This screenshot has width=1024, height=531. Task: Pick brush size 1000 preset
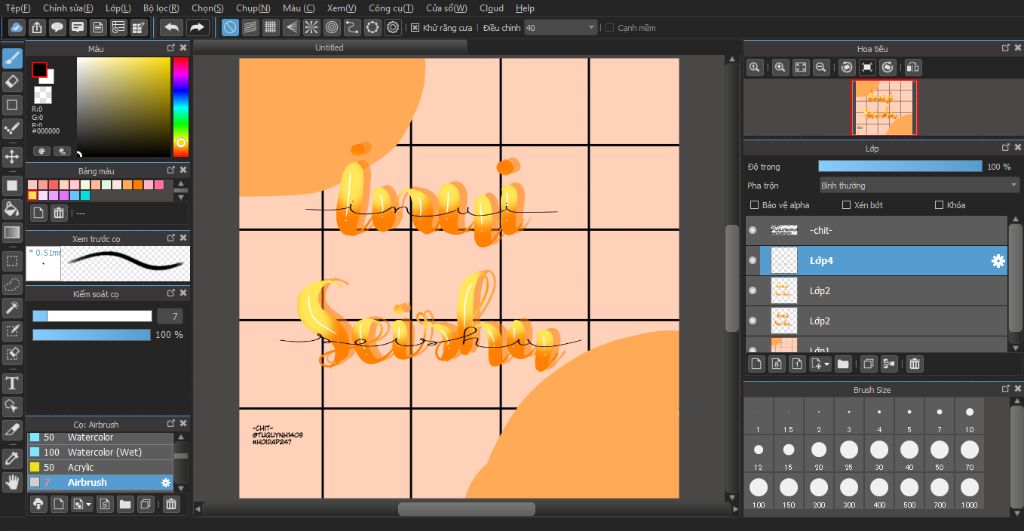tap(970, 490)
